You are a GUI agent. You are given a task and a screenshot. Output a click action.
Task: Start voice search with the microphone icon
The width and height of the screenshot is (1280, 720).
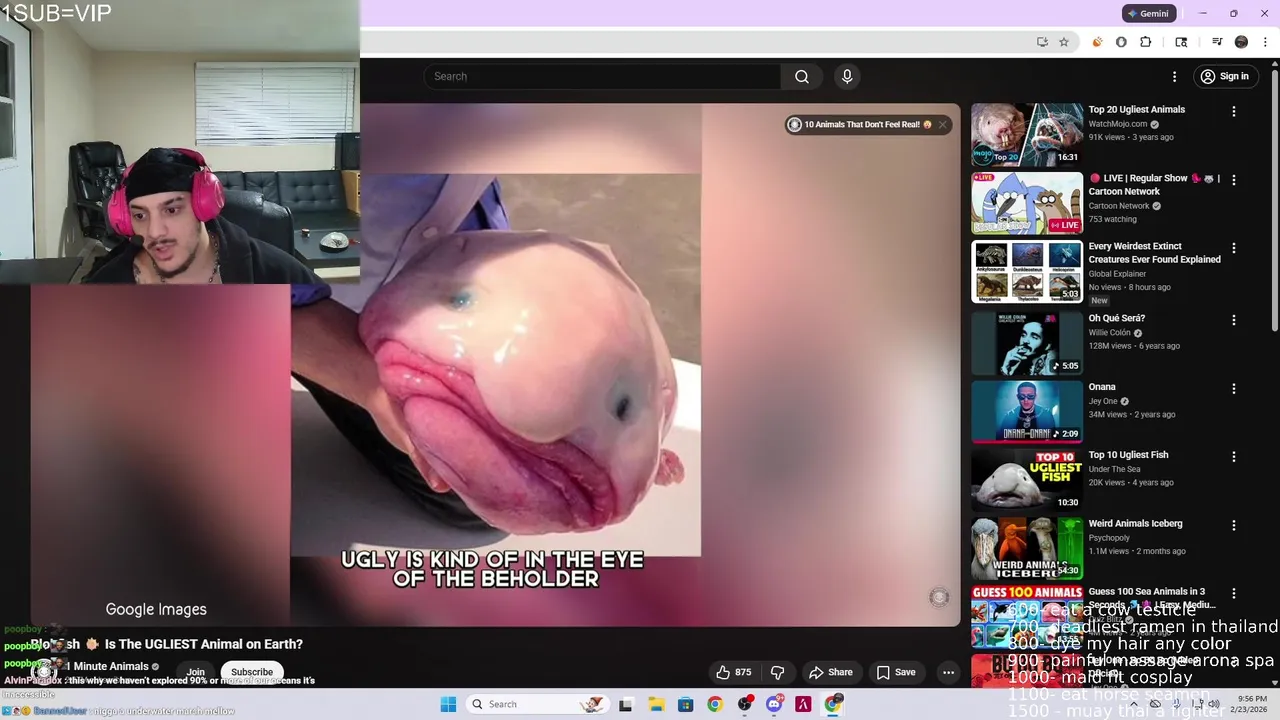tap(847, 76)
